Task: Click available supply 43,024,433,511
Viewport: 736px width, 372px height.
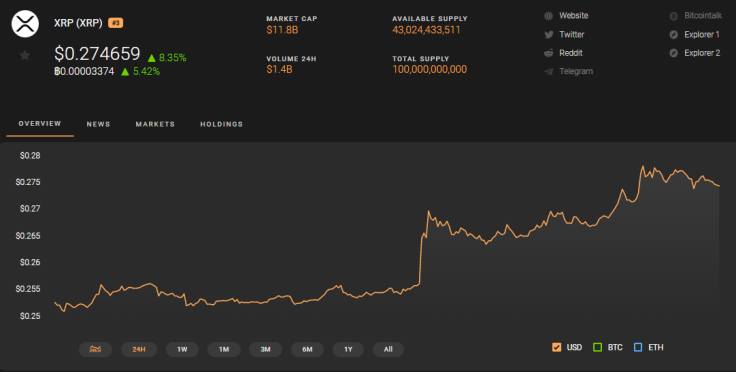Action: (426, 30)
